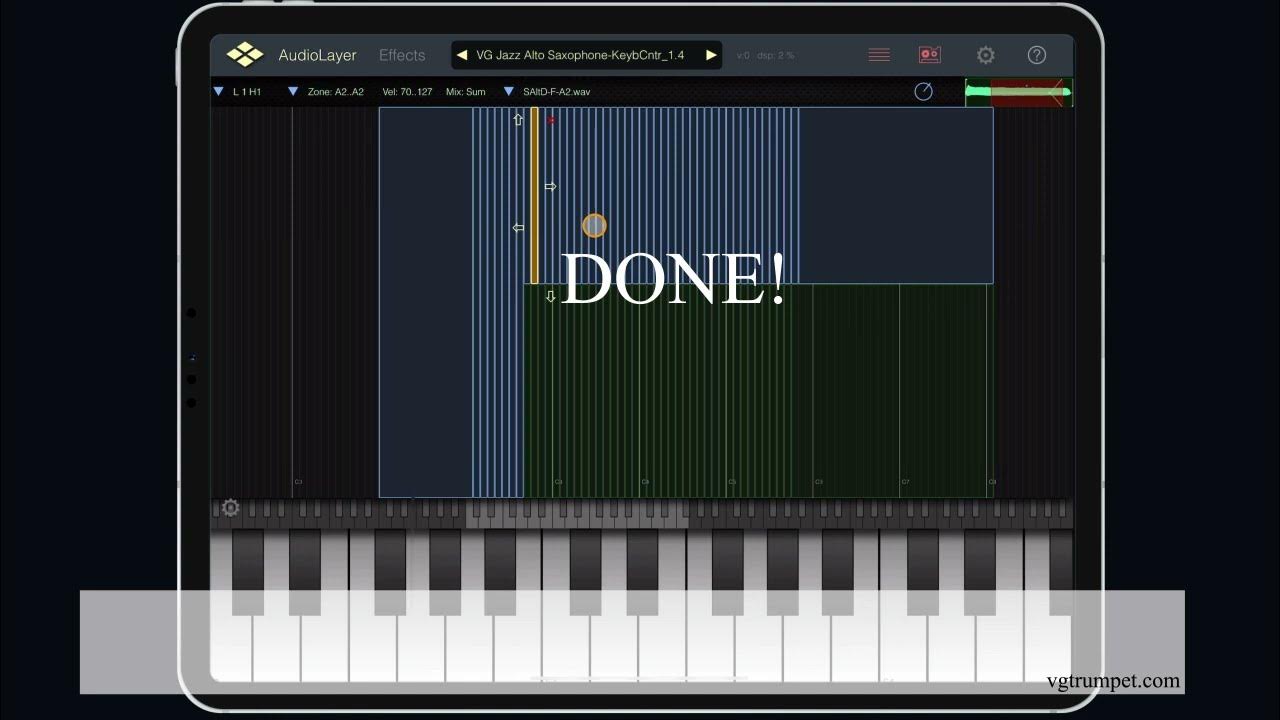This screenshot has width=1280, height=720.
Task: Open the AudioLayer tab
Action: point(317,55)
